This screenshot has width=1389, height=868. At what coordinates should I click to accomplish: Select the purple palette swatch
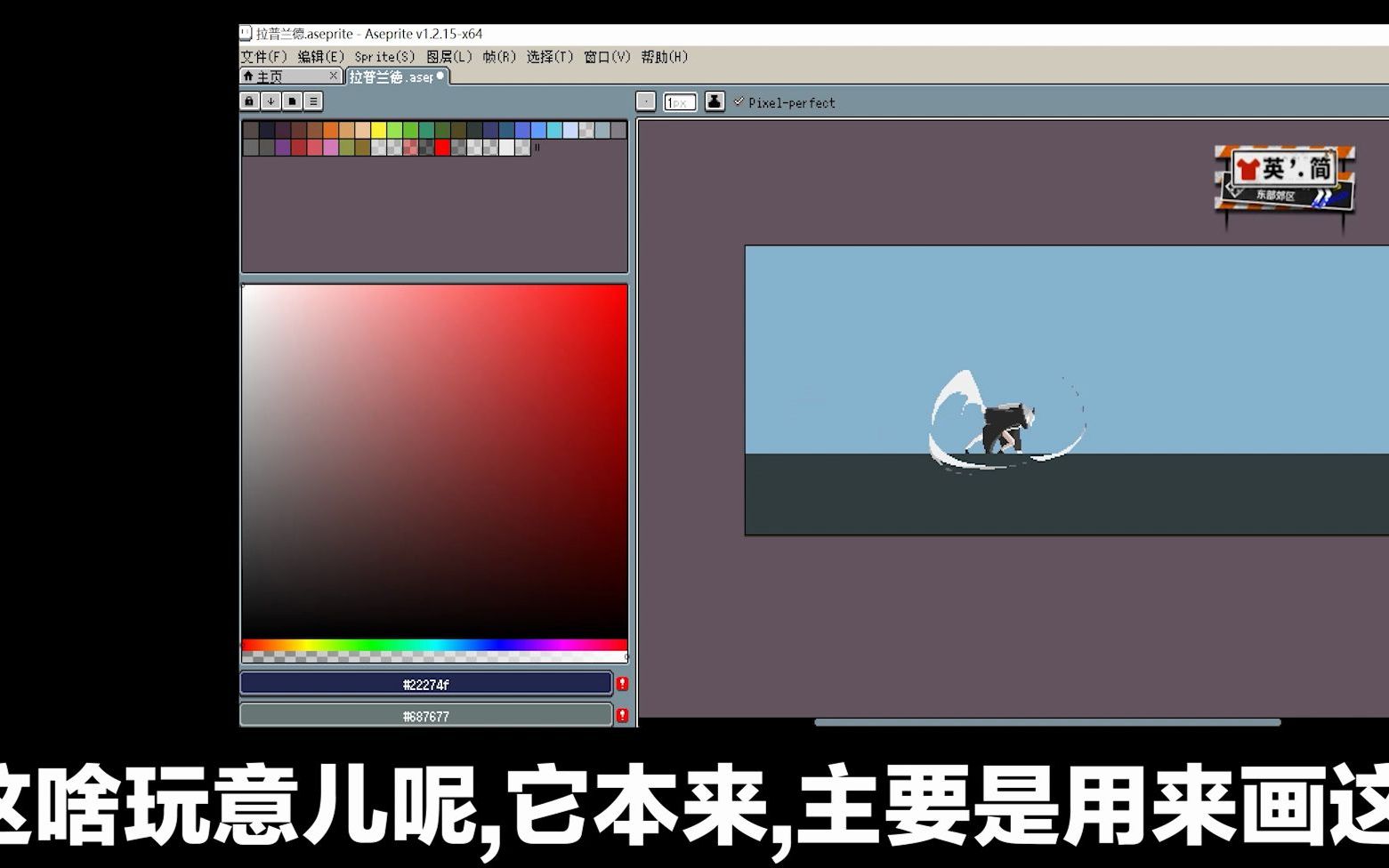(283, 148)
